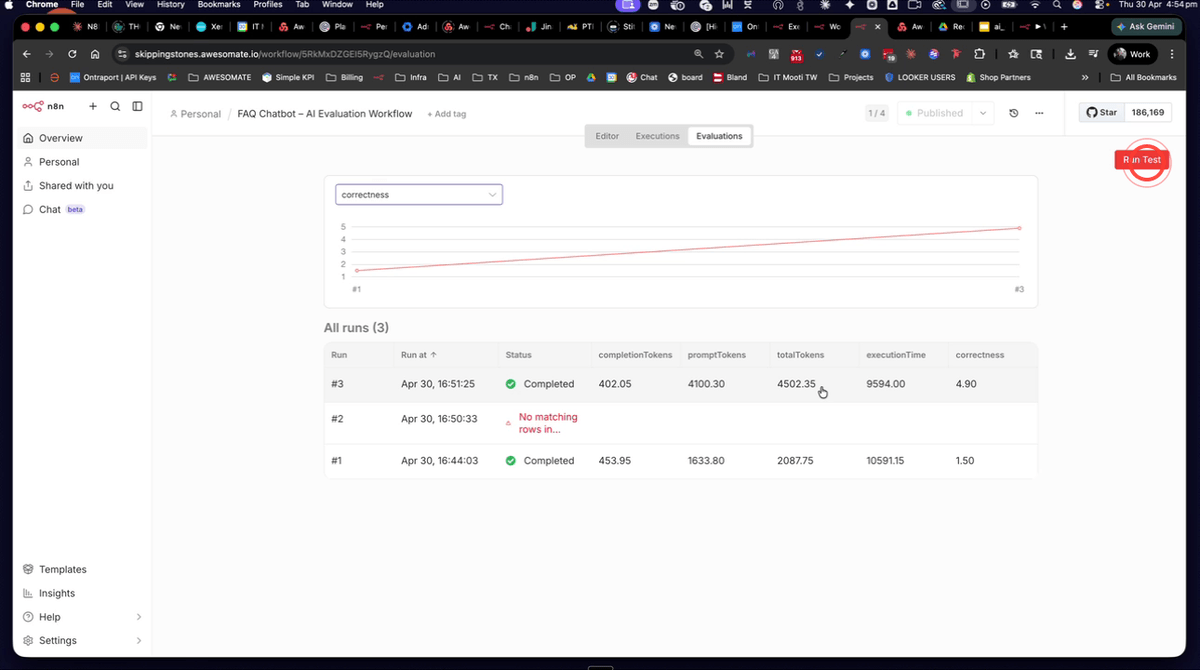The width and height of the screenshot is (1200, 670).
Task: Click the 1.50 correctness value
Action: click(x=965, y=461)
